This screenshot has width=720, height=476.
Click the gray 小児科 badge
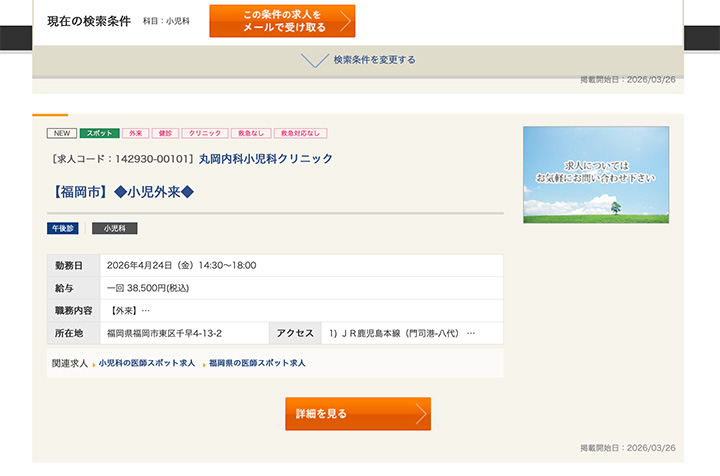tap(114, 228)
